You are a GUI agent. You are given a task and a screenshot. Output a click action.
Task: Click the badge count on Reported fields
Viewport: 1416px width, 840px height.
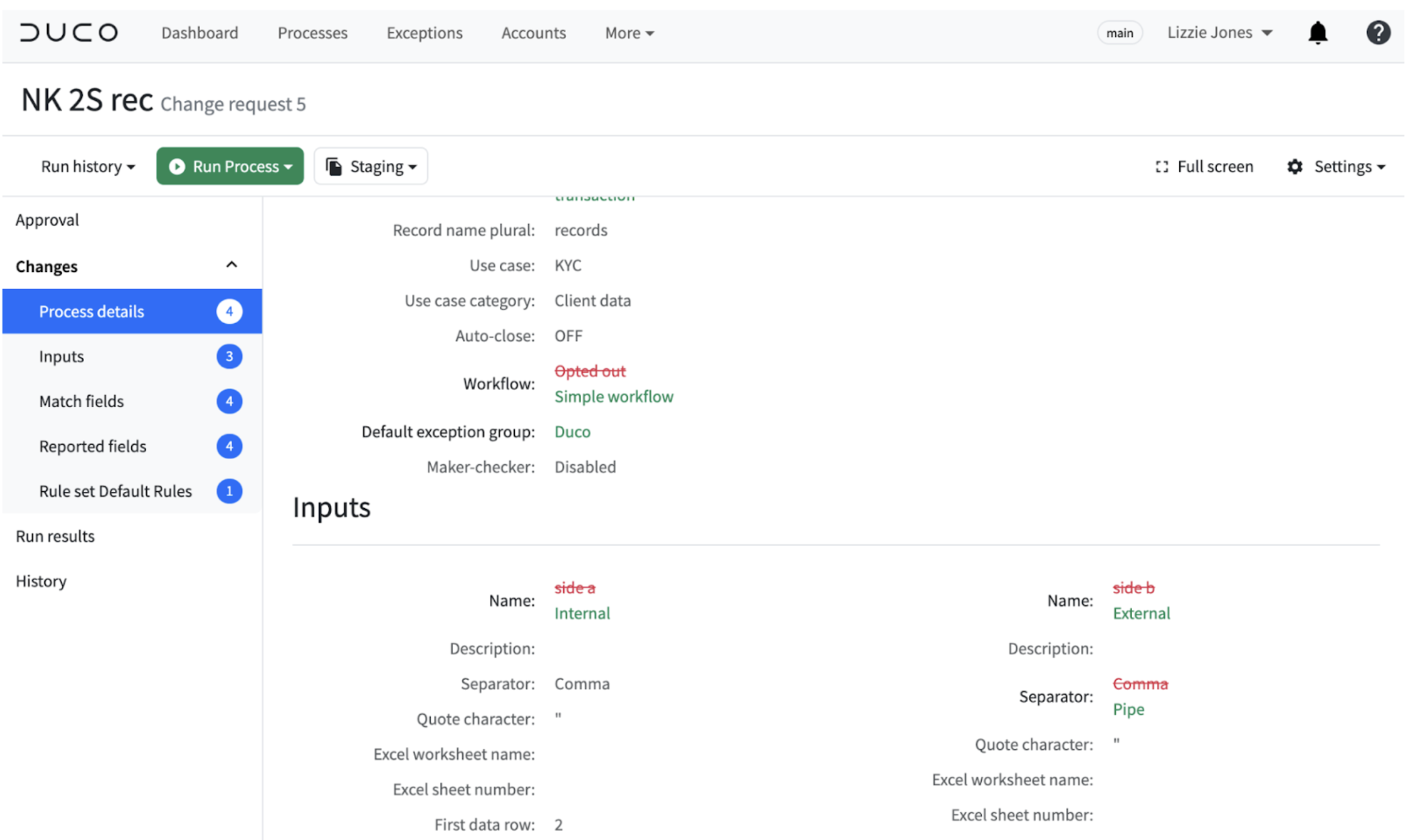(x=229, y=446)
